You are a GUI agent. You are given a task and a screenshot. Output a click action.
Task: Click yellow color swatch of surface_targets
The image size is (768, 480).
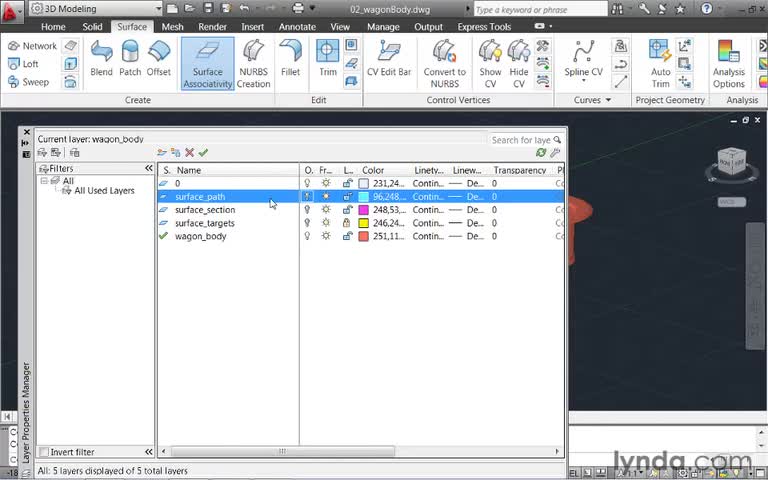click(363, 223)
